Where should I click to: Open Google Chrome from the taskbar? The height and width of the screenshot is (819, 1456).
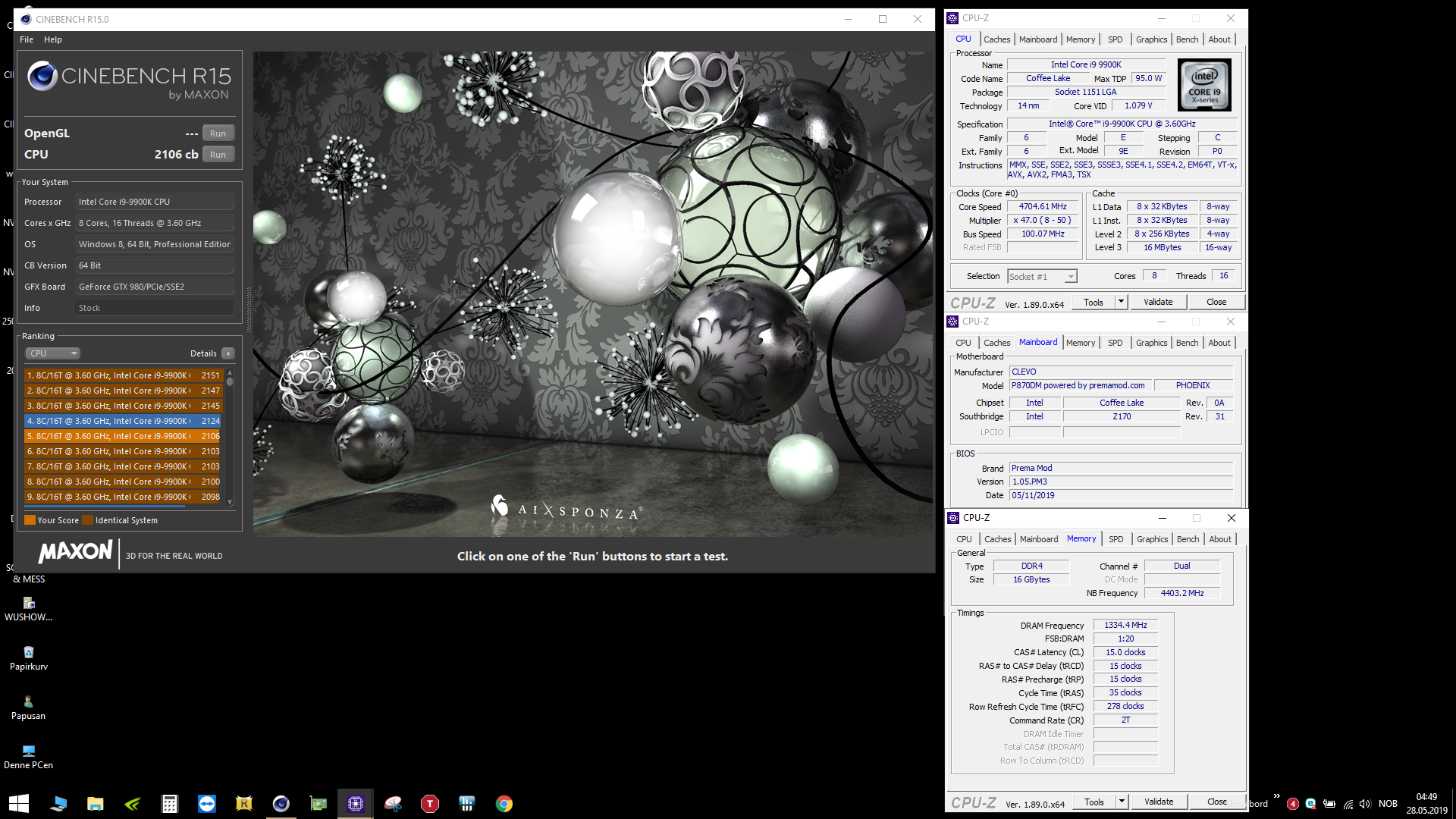tap(504, 804)
